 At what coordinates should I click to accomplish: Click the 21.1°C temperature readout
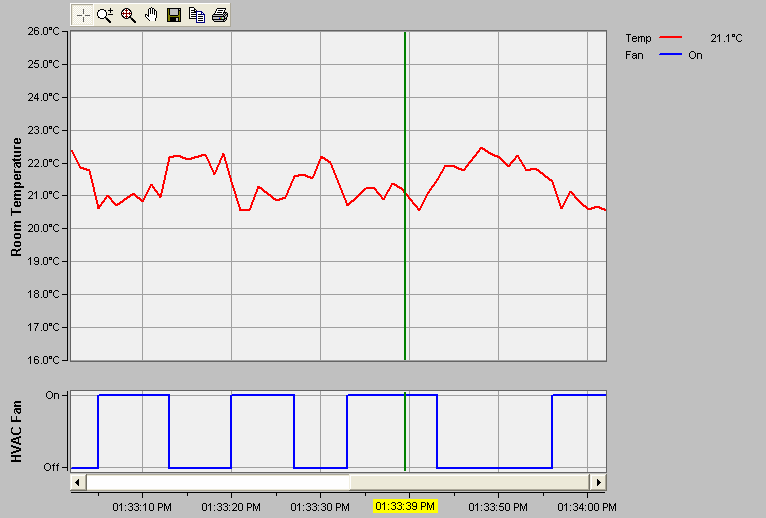tap(726, 38)
